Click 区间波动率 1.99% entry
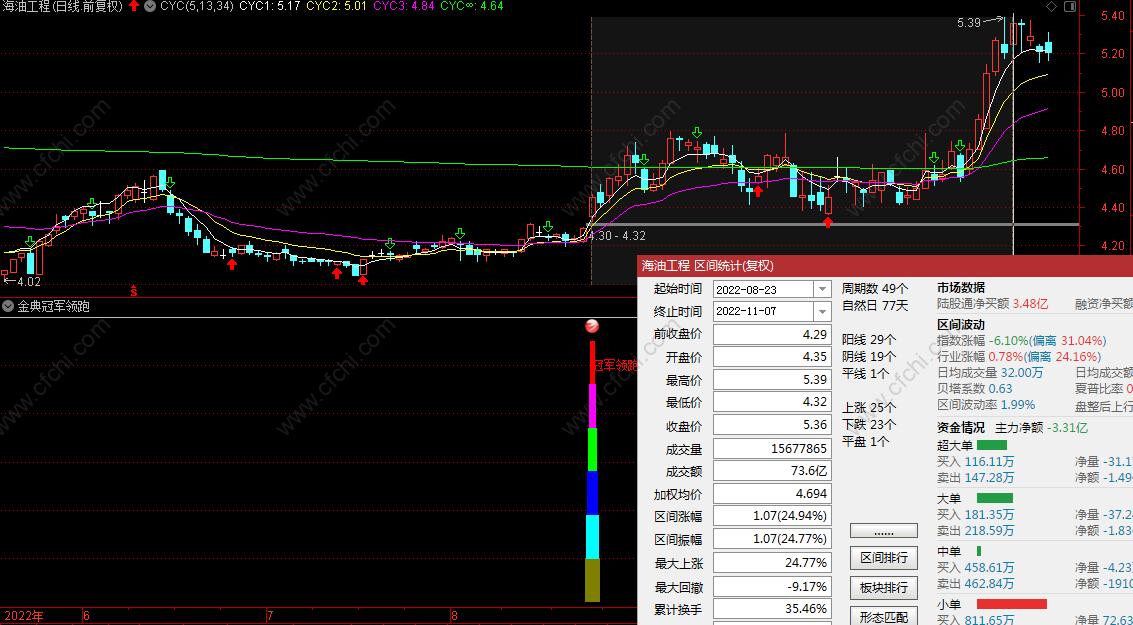 pos(986,405)
